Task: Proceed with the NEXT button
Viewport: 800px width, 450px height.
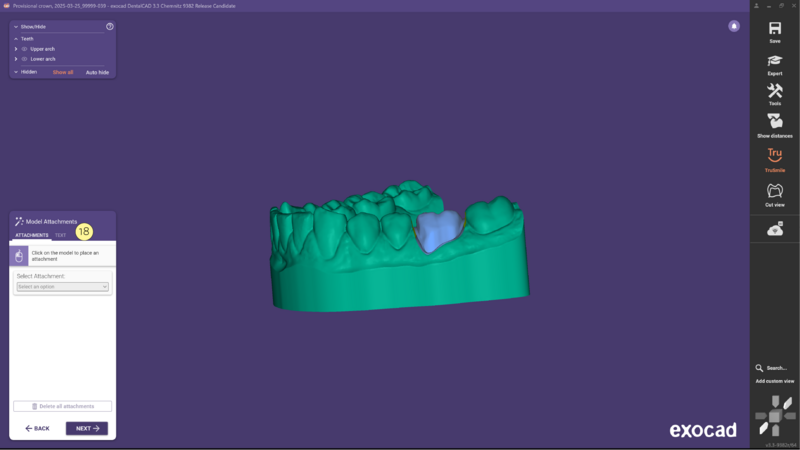Action: [87, 429]
